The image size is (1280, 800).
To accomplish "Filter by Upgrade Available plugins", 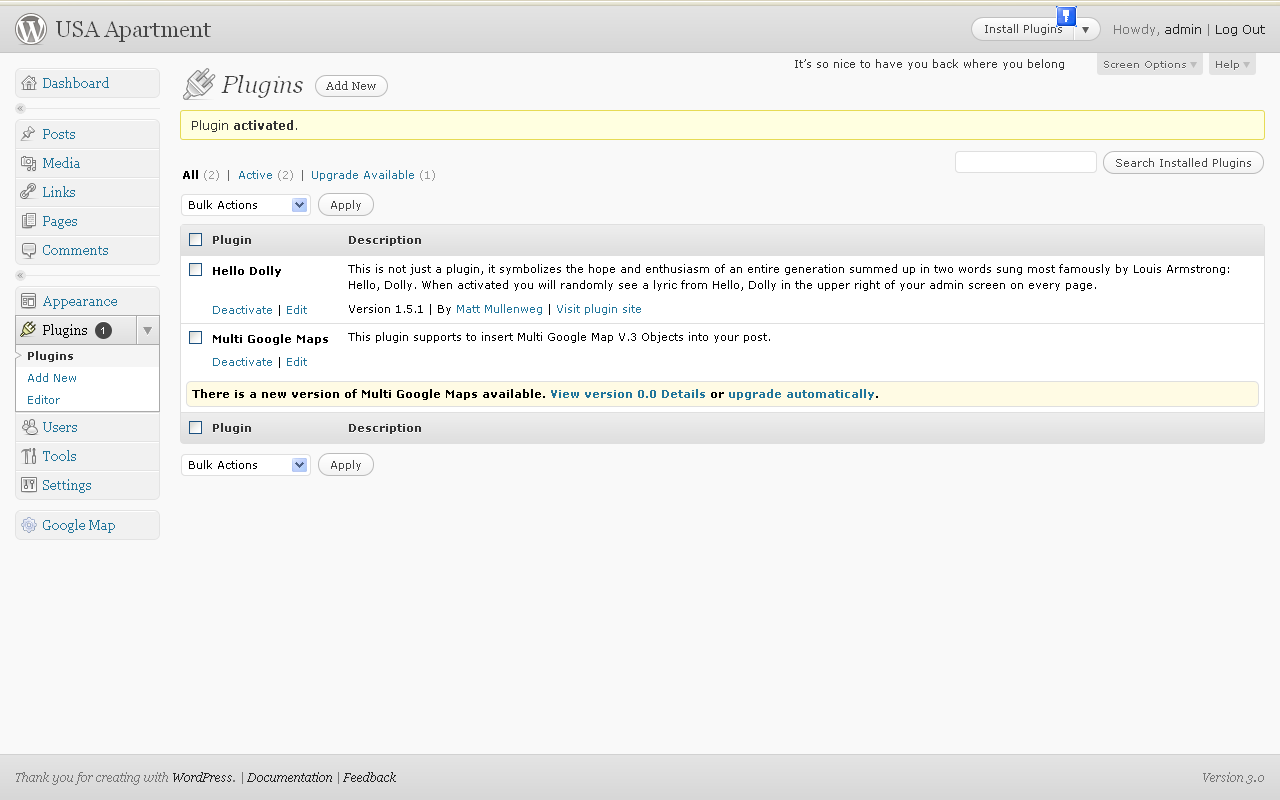I will point(363,175).
